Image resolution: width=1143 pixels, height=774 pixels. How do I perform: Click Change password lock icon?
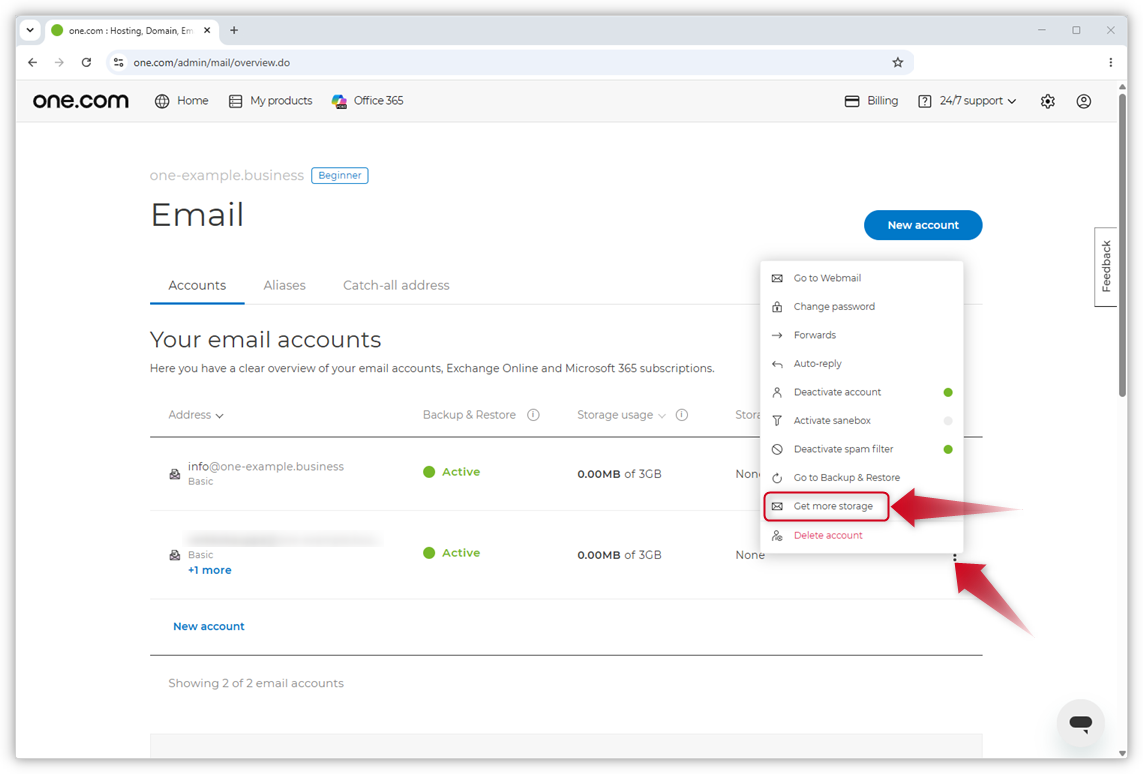tap(777, 307)
